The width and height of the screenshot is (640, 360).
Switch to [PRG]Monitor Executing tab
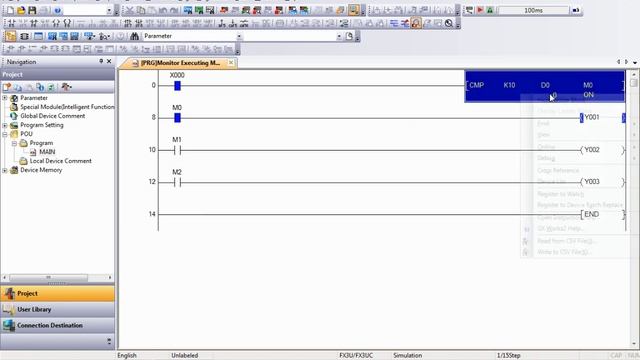[180, 63]
